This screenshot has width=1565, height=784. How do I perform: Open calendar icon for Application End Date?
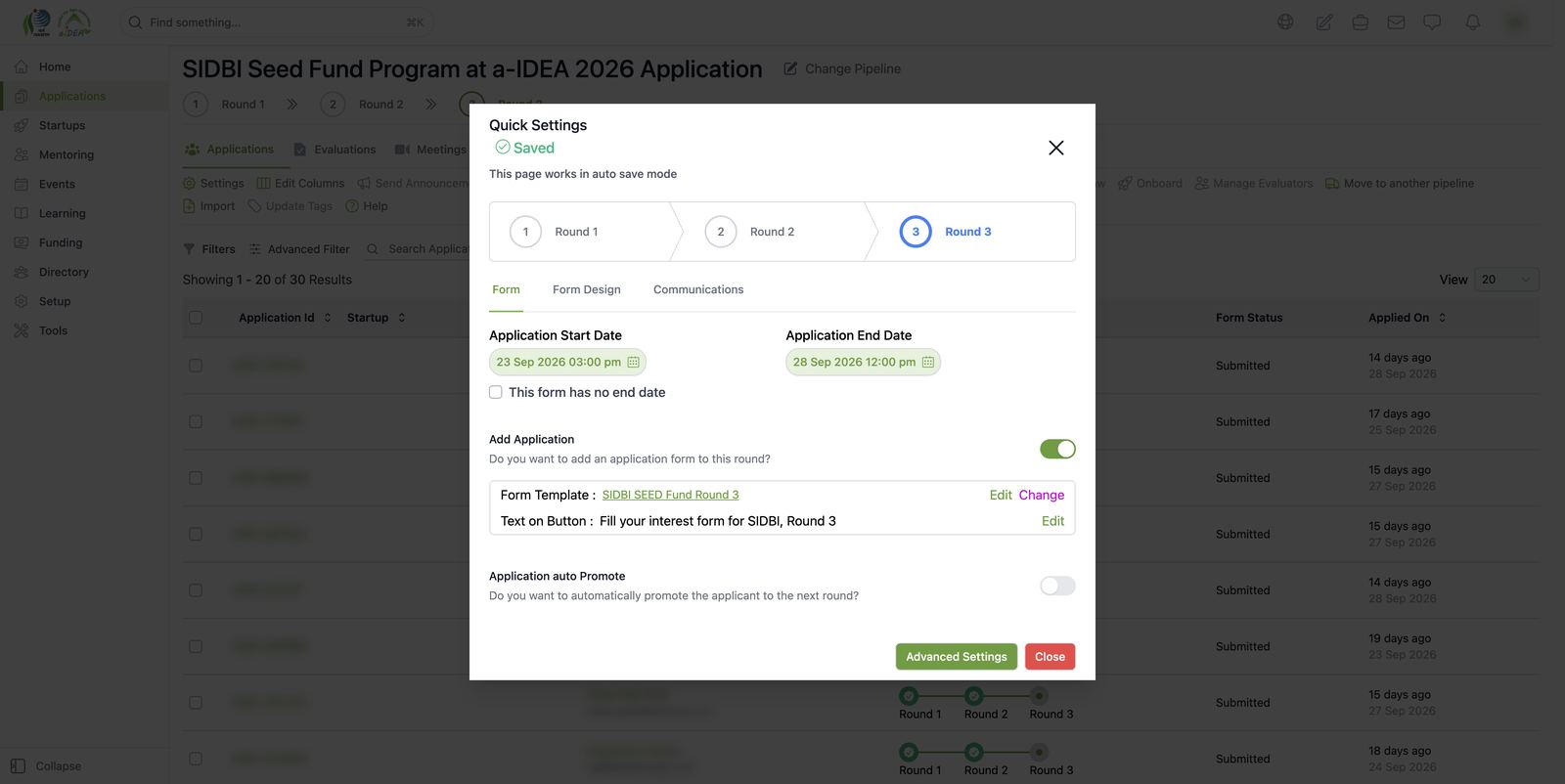[x=928, y=362]
